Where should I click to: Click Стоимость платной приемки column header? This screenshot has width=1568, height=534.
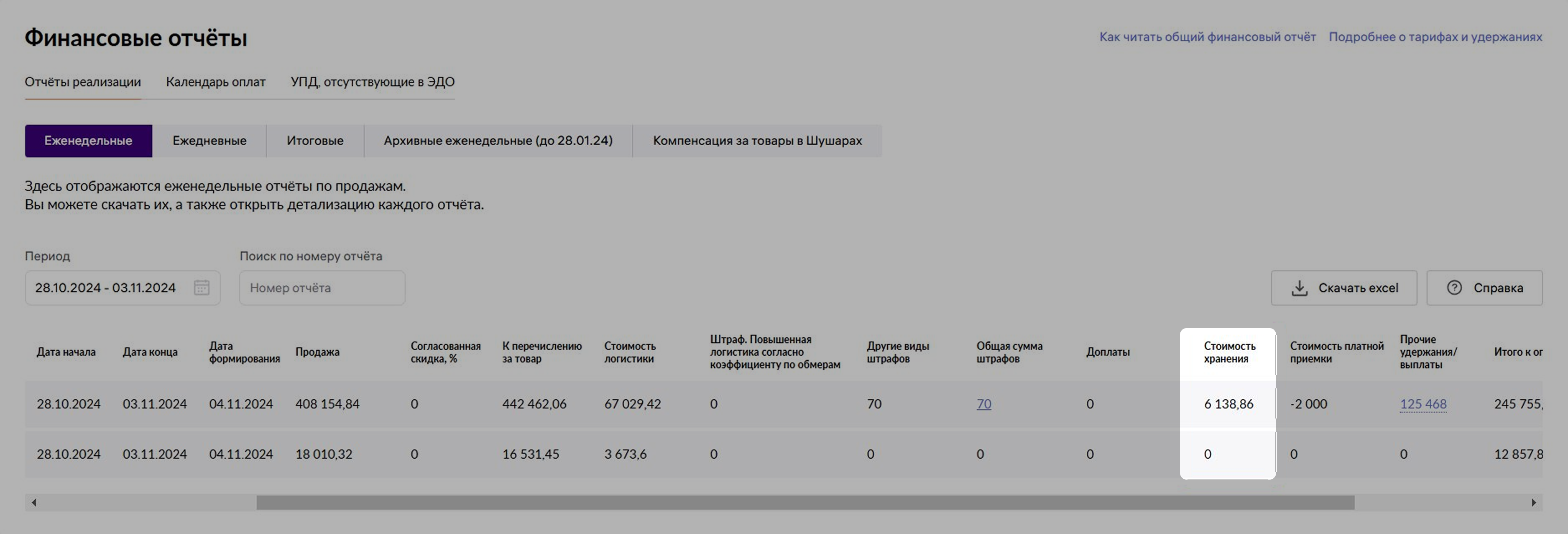(x=1337, y=352)
